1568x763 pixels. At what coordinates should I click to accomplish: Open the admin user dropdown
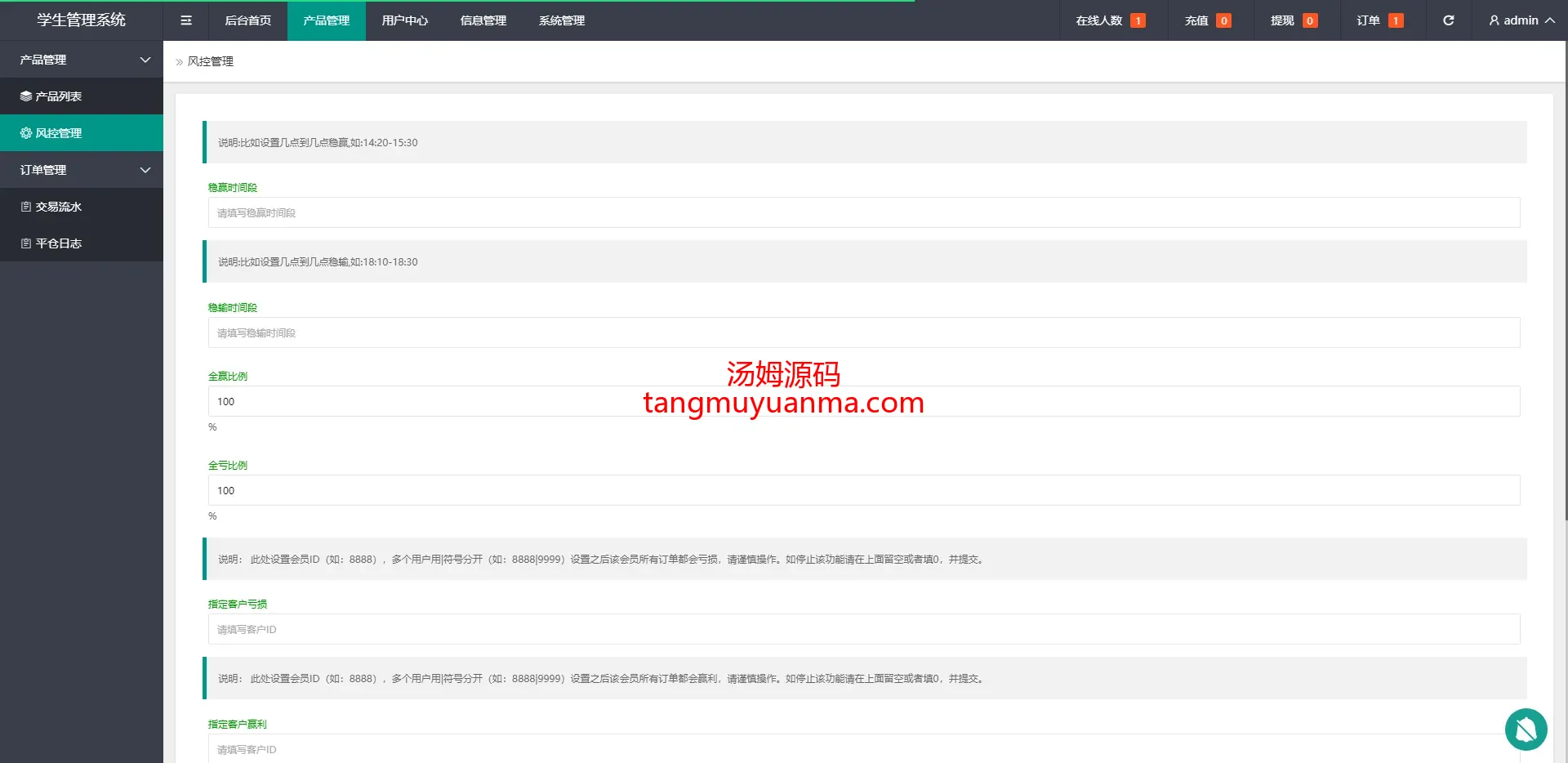click(1521, 20)
